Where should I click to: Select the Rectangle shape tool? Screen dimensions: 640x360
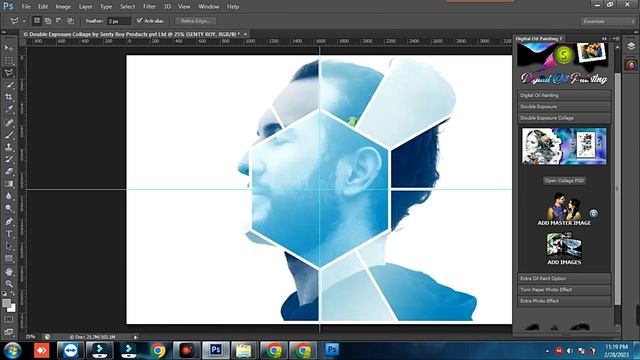(x=9, y=258)
